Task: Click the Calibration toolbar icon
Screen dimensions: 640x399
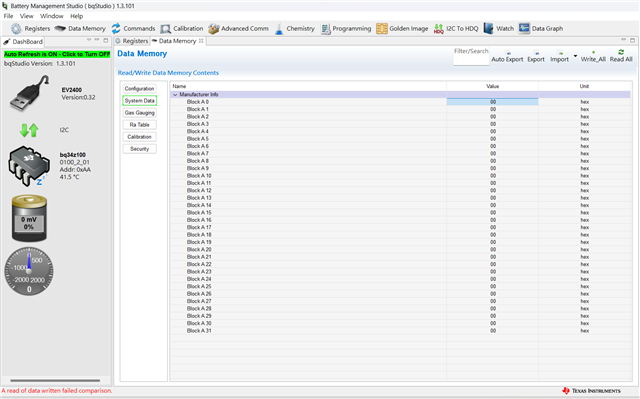Action: (x=165, y=29)
